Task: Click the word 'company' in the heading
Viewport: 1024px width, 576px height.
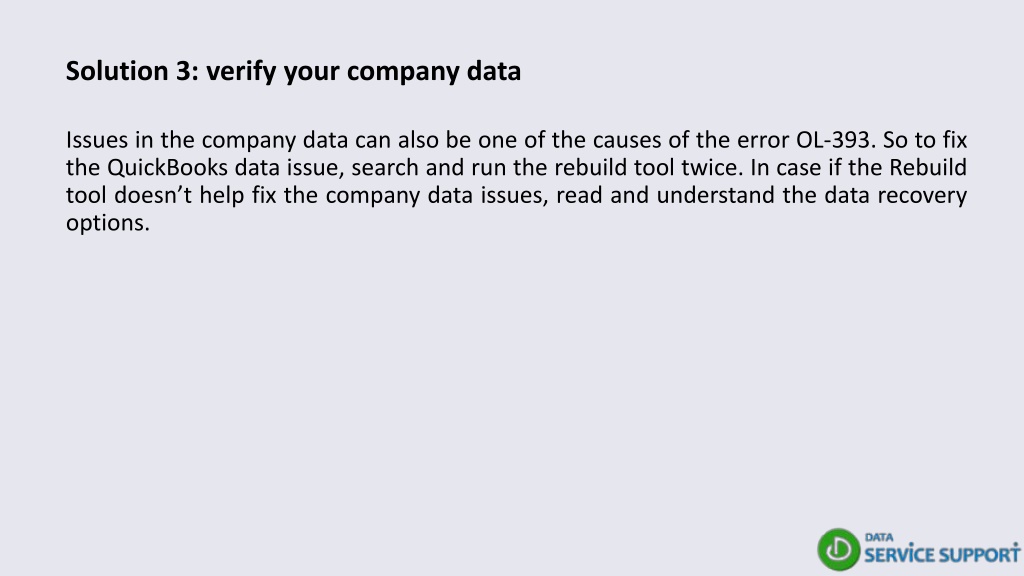Action: pyautogui.click(x=403, y=72)
